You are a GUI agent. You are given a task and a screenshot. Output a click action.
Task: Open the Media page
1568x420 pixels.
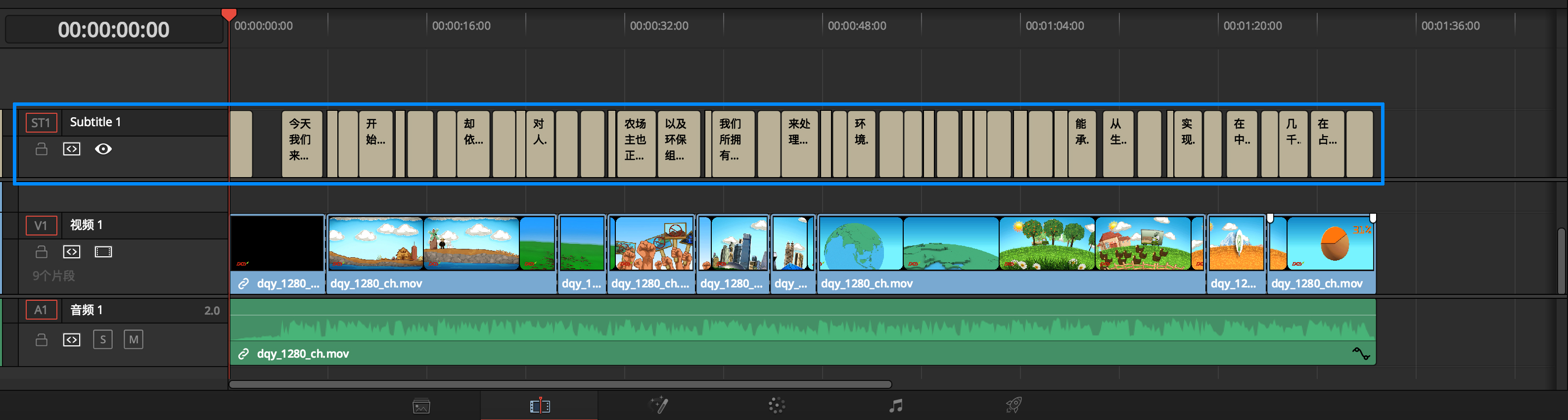pyautogui.click(x=421, y=405)
